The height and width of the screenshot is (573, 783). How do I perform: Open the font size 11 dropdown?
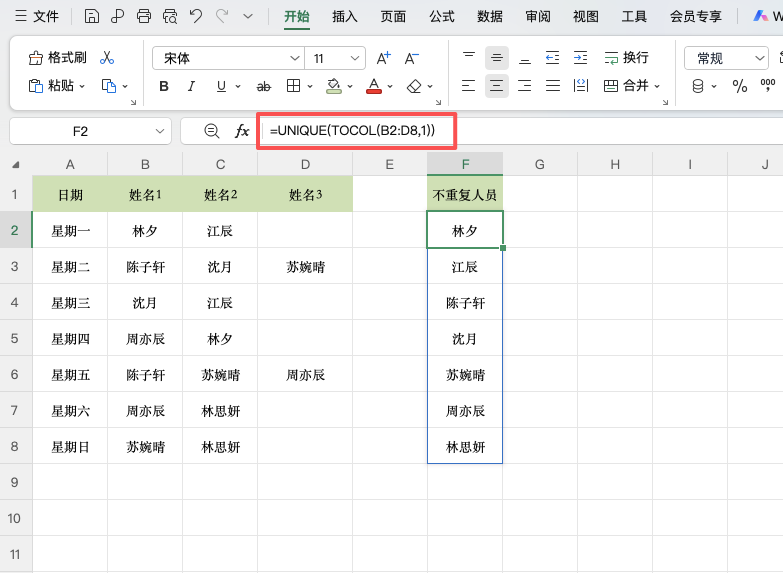[x=355, y=58]
